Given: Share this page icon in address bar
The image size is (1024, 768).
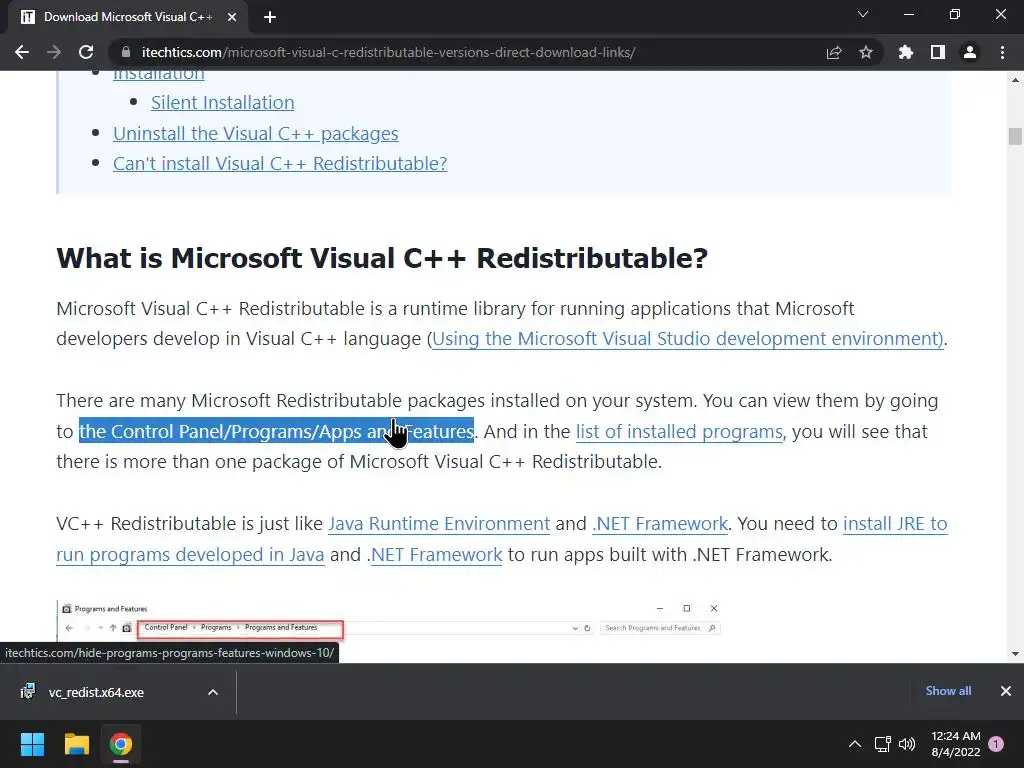Looking at the screenshot, I should point(834,52).
